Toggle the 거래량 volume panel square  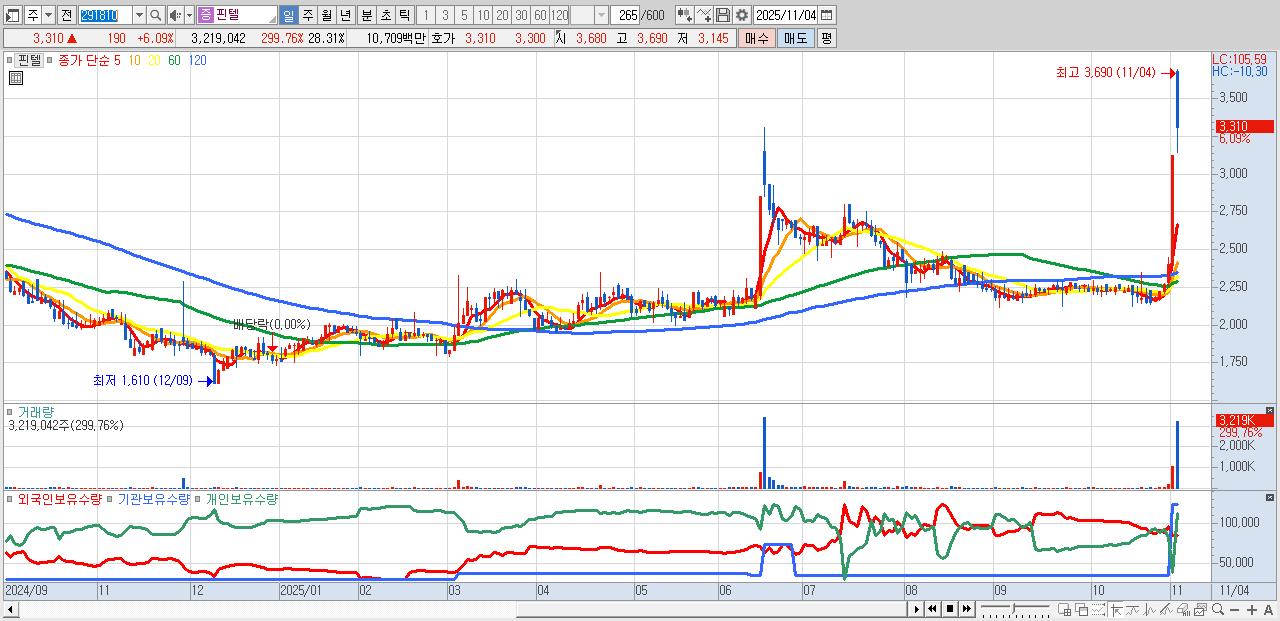tap(11, 411)
